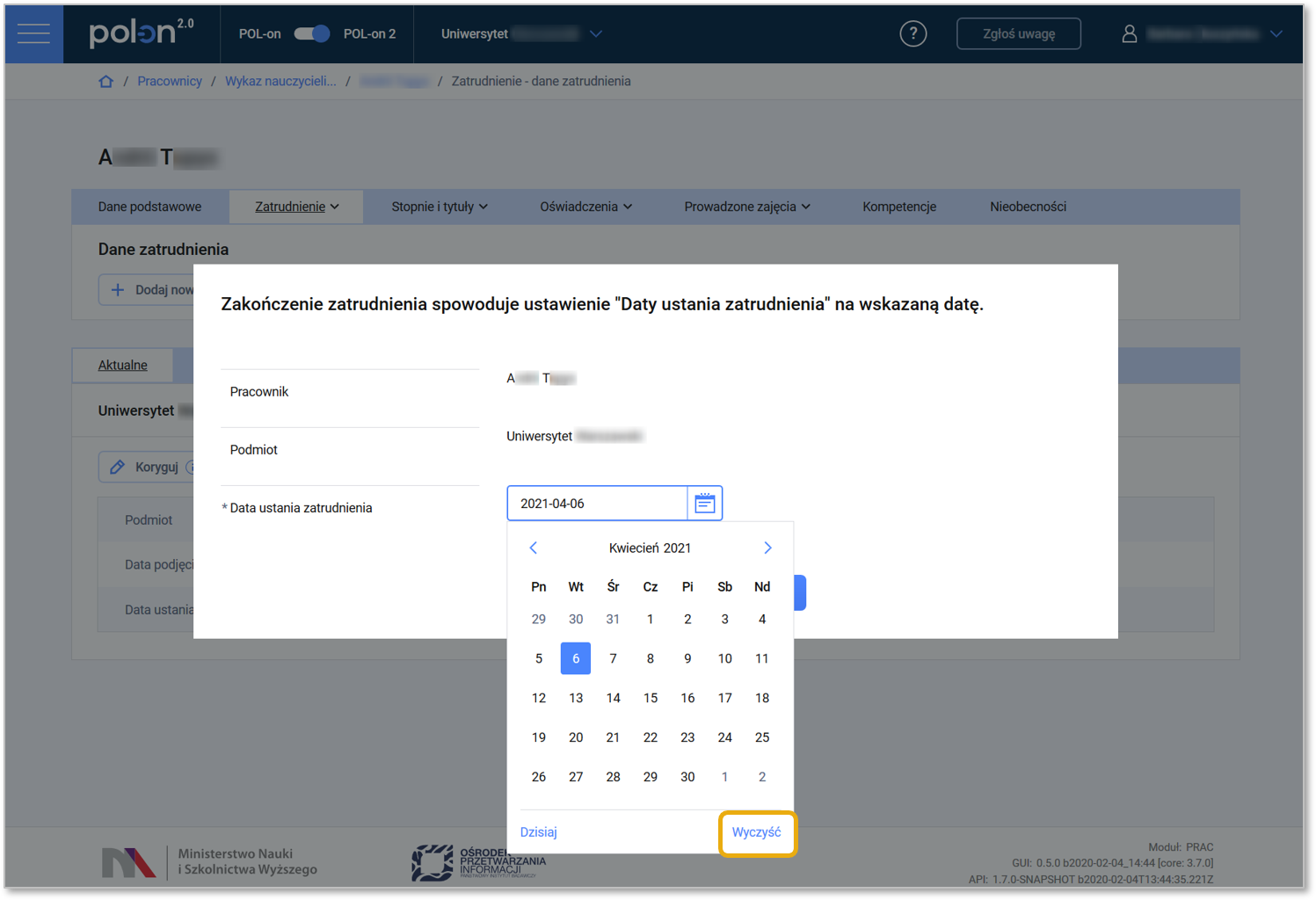Select the Aktualne tab
The width and height of the screenshot is (1316, 900).
point(123,365)
